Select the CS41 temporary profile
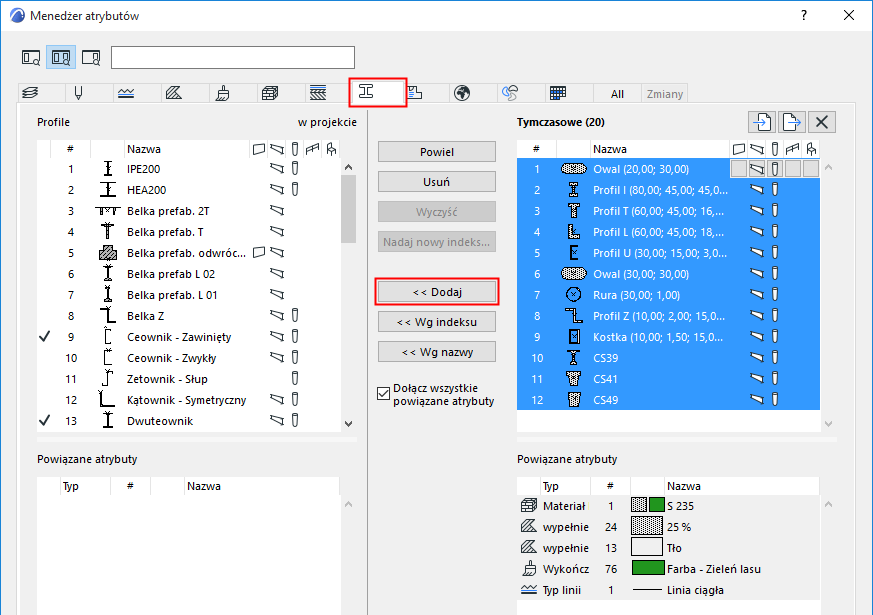The height and width of the screenshot is (615, 873). click(x=668, y=379)
